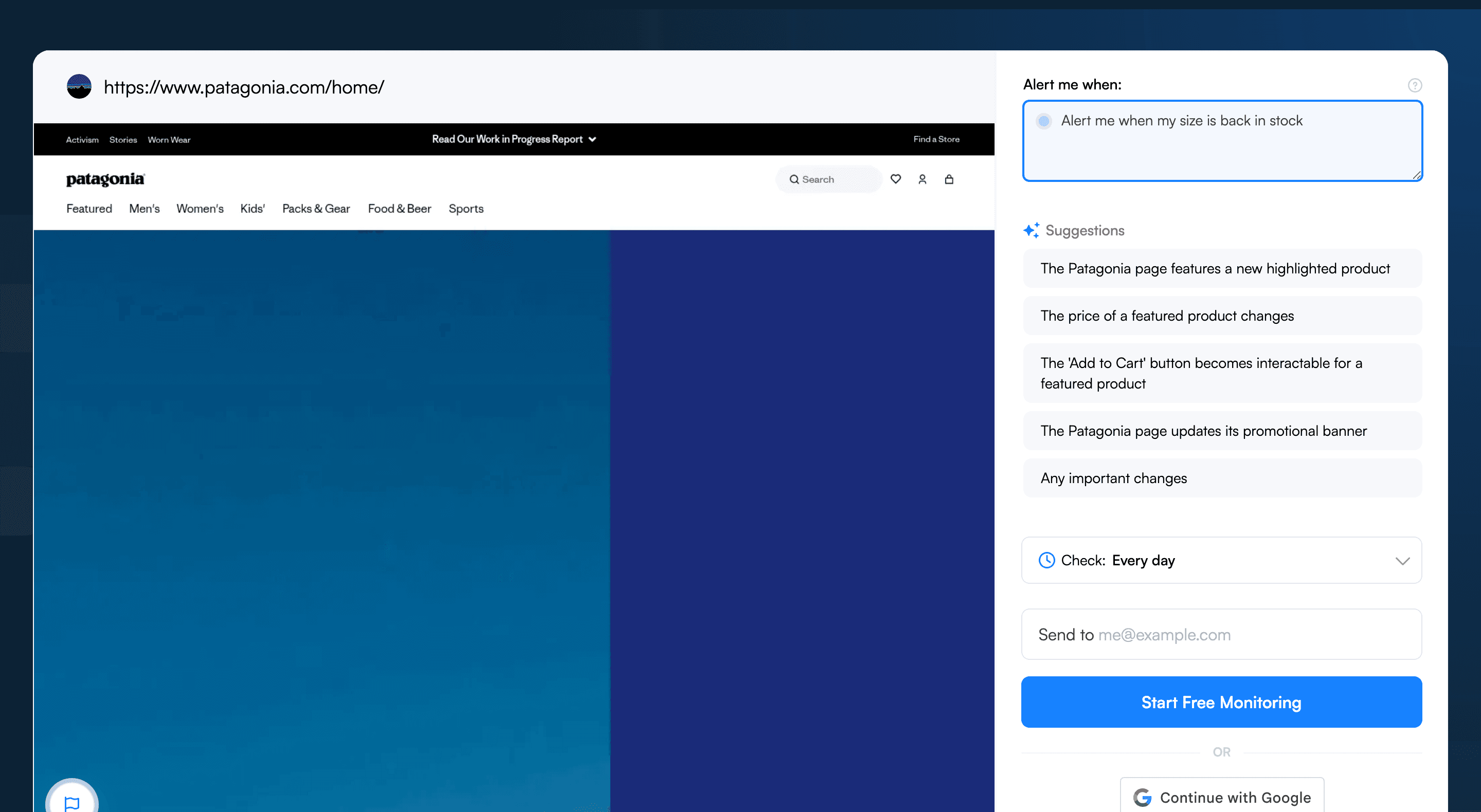Click the Alert me when: label
Viewport: 1481px width, 812px height.
click(1072, 84)
